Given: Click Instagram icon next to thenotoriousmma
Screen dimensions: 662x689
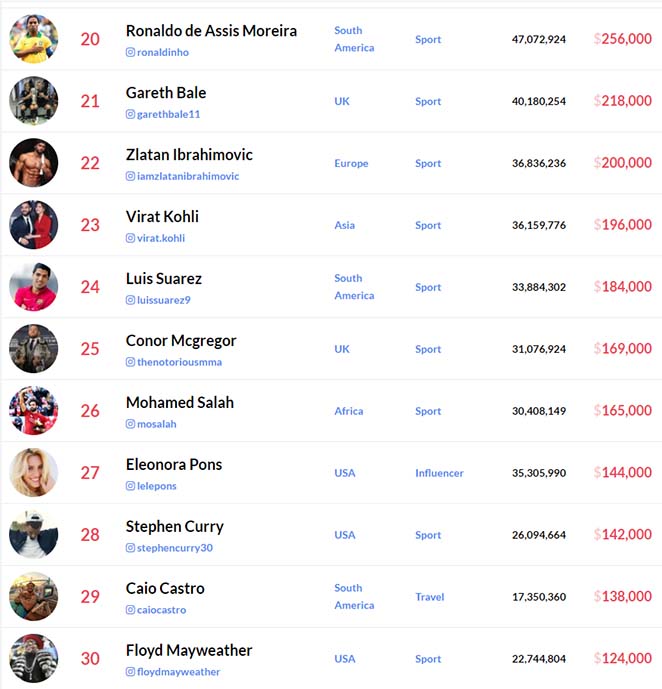Looking at the screenshot, I should click(130, 362).
